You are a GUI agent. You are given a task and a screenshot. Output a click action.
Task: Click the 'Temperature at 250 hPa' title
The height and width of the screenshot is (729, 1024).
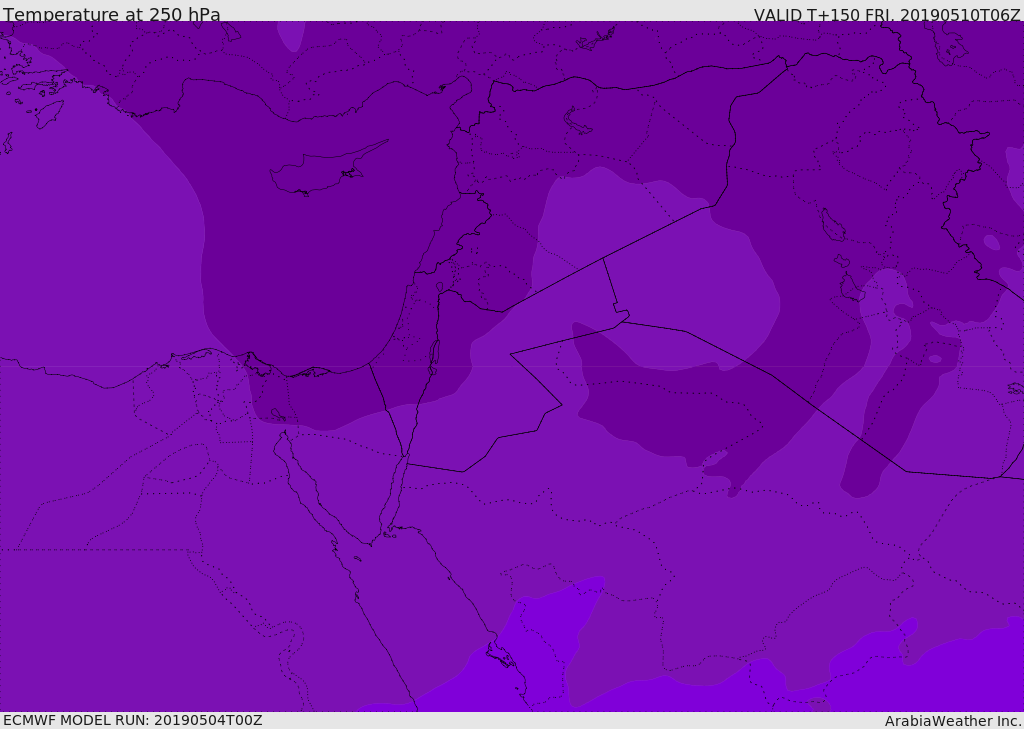(112, 14)
